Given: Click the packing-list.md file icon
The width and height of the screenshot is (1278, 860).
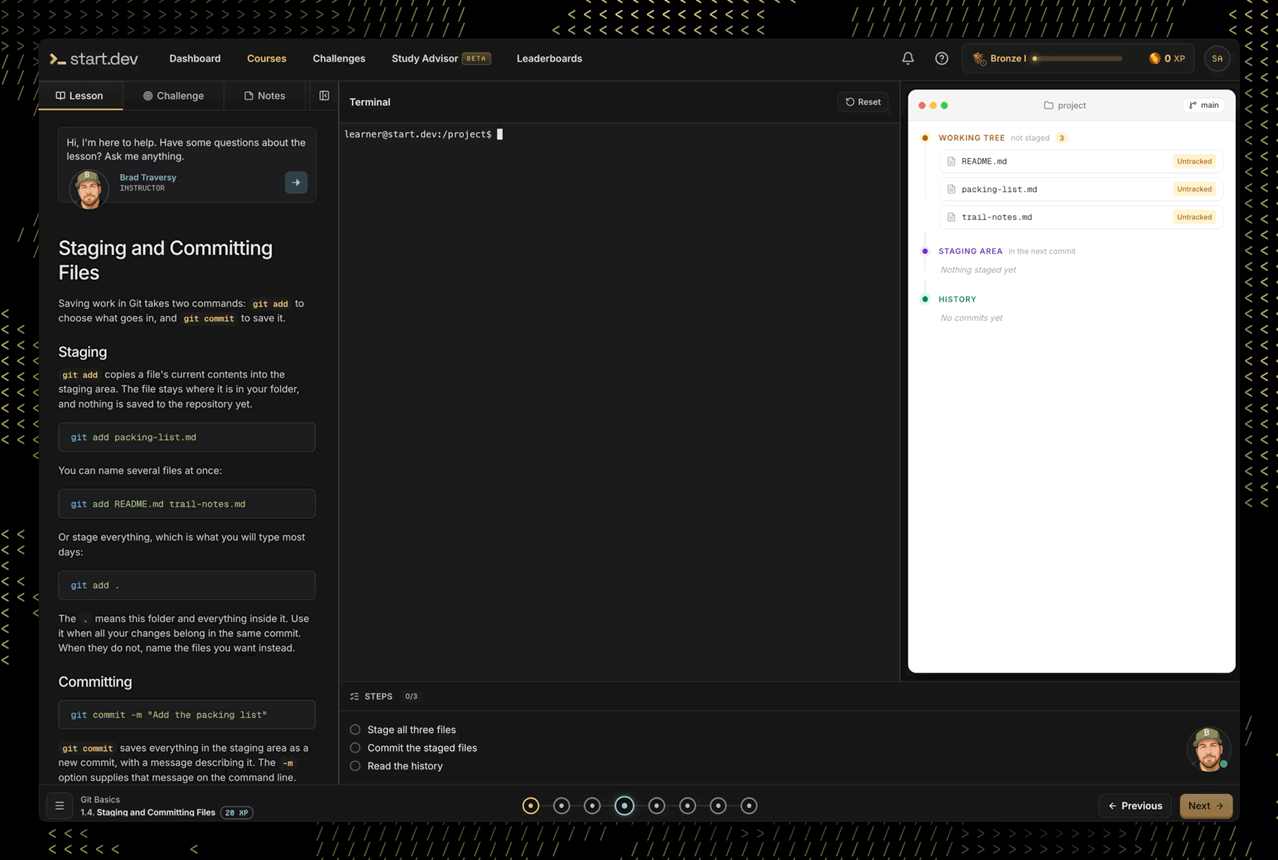Looking at the screenshot, I should click(x=951, y=189).
